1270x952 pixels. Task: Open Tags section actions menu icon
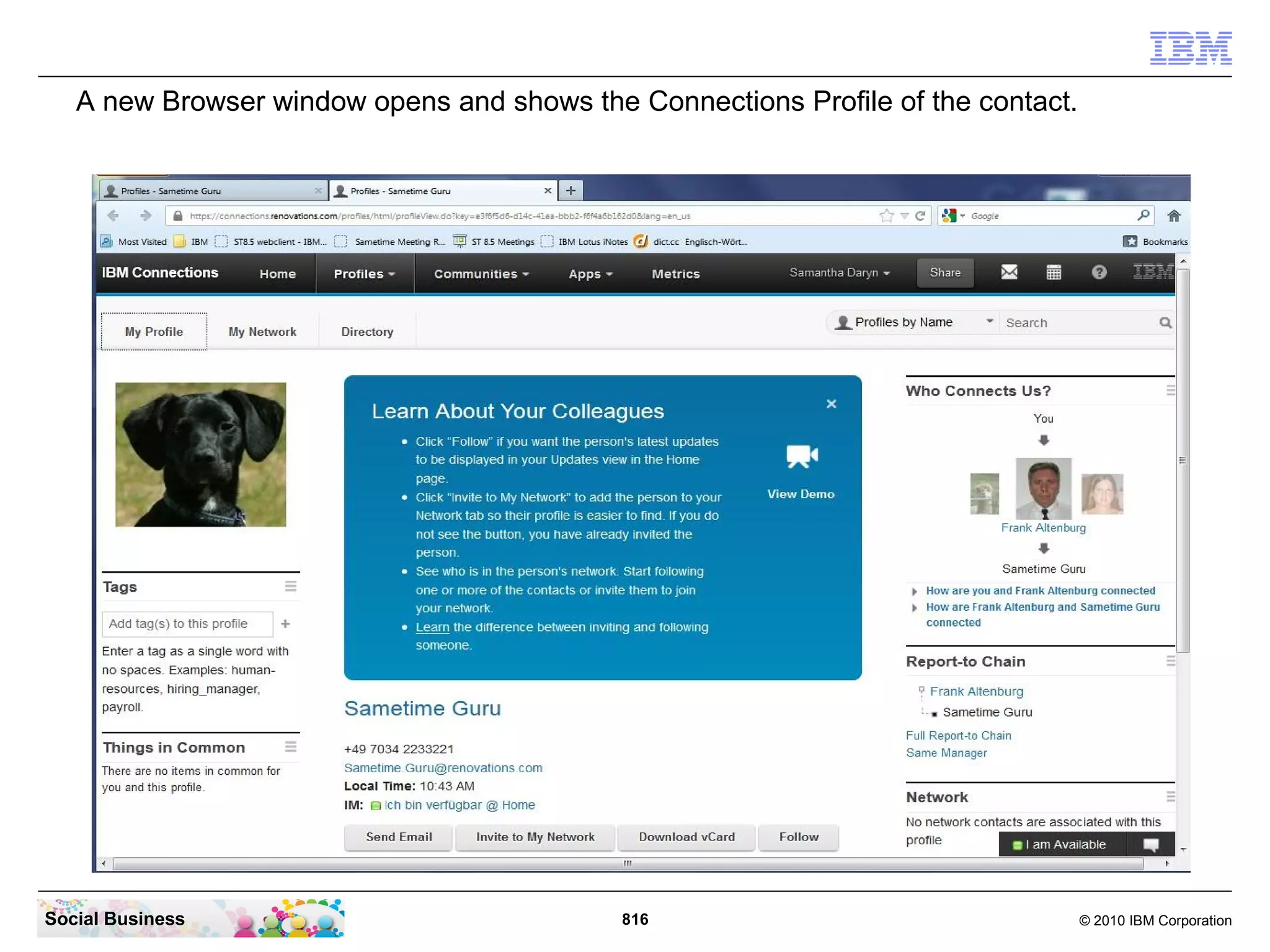290,586
